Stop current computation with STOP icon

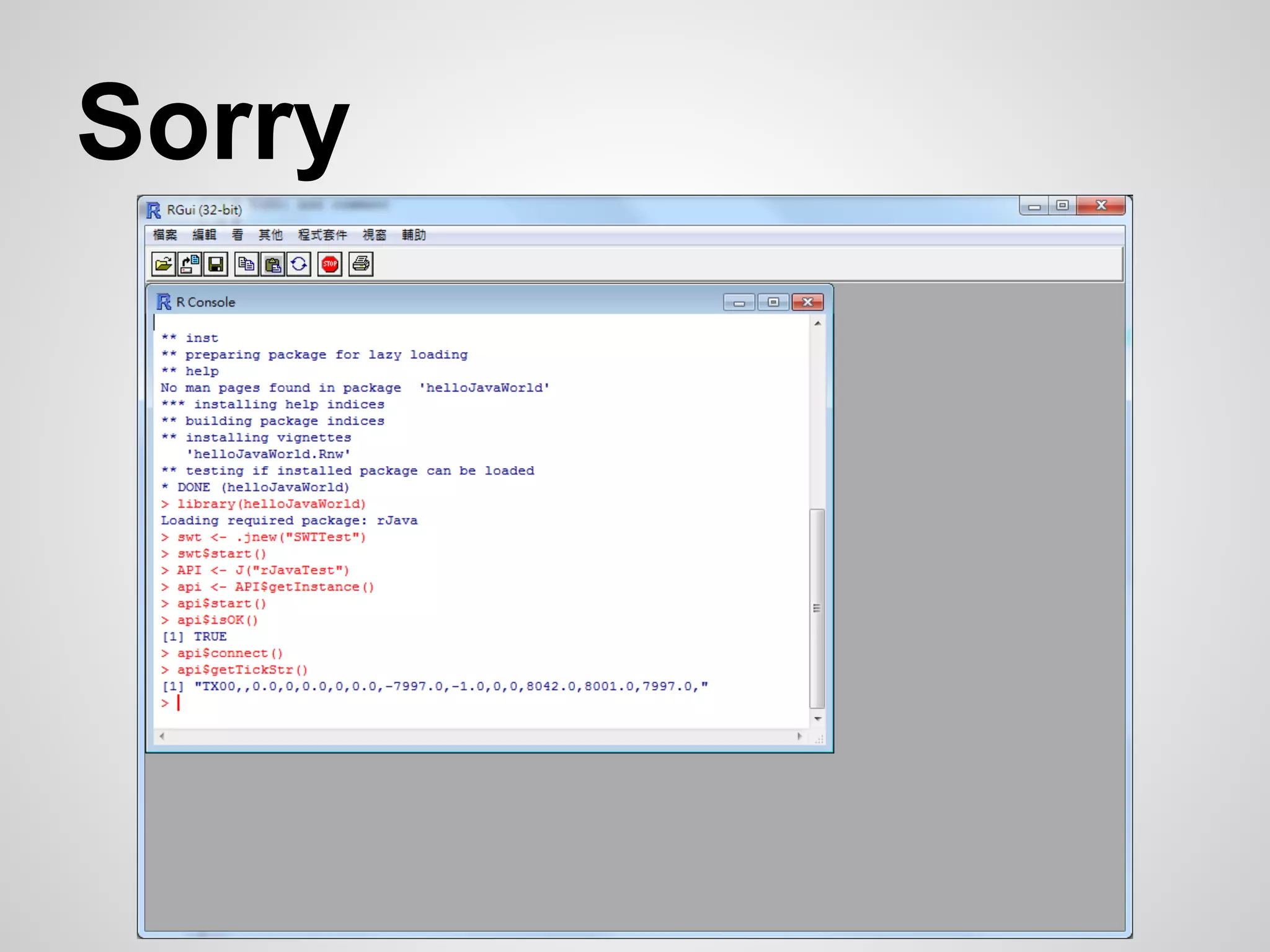330,265
